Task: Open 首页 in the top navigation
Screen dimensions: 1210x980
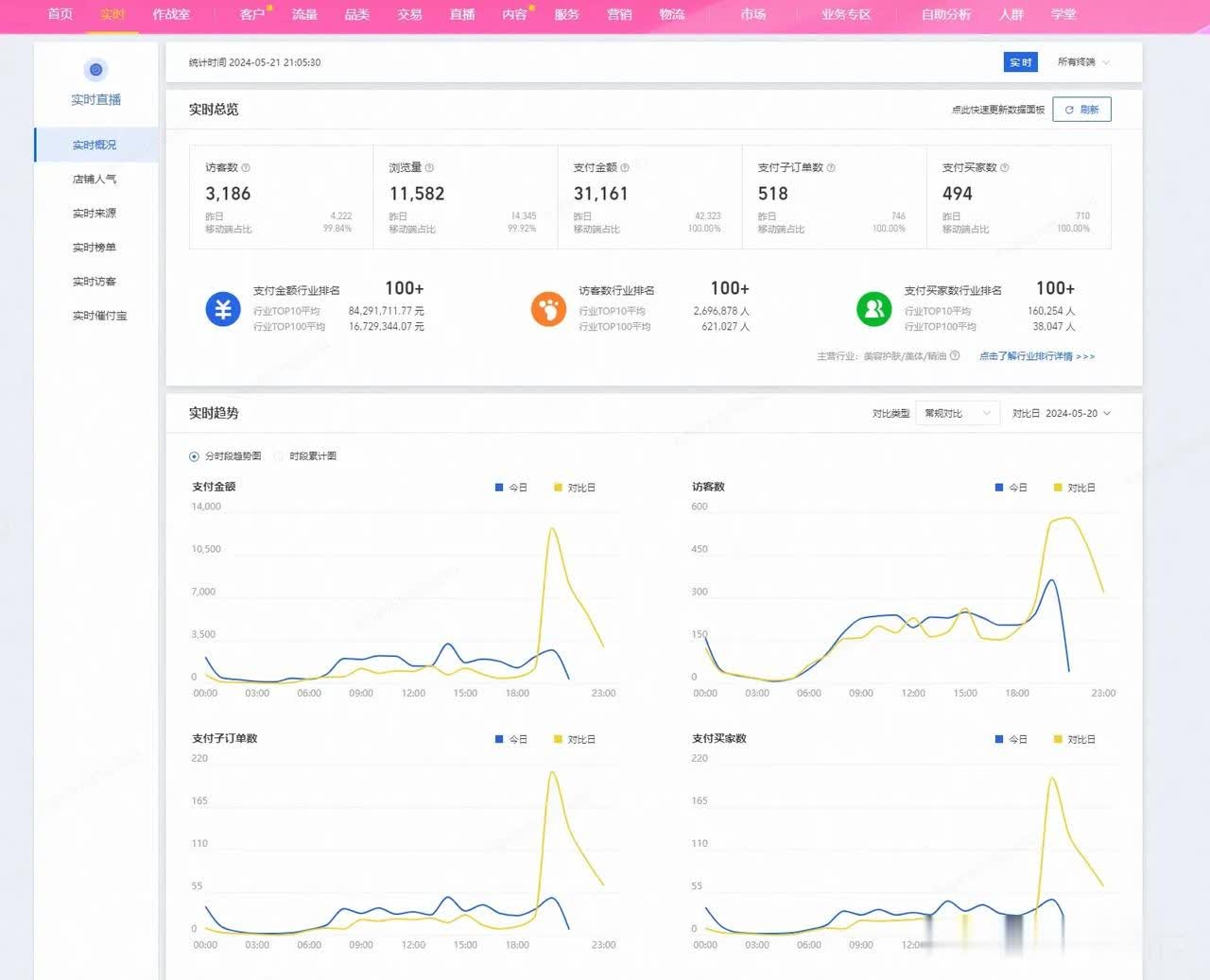Action: 60,14
